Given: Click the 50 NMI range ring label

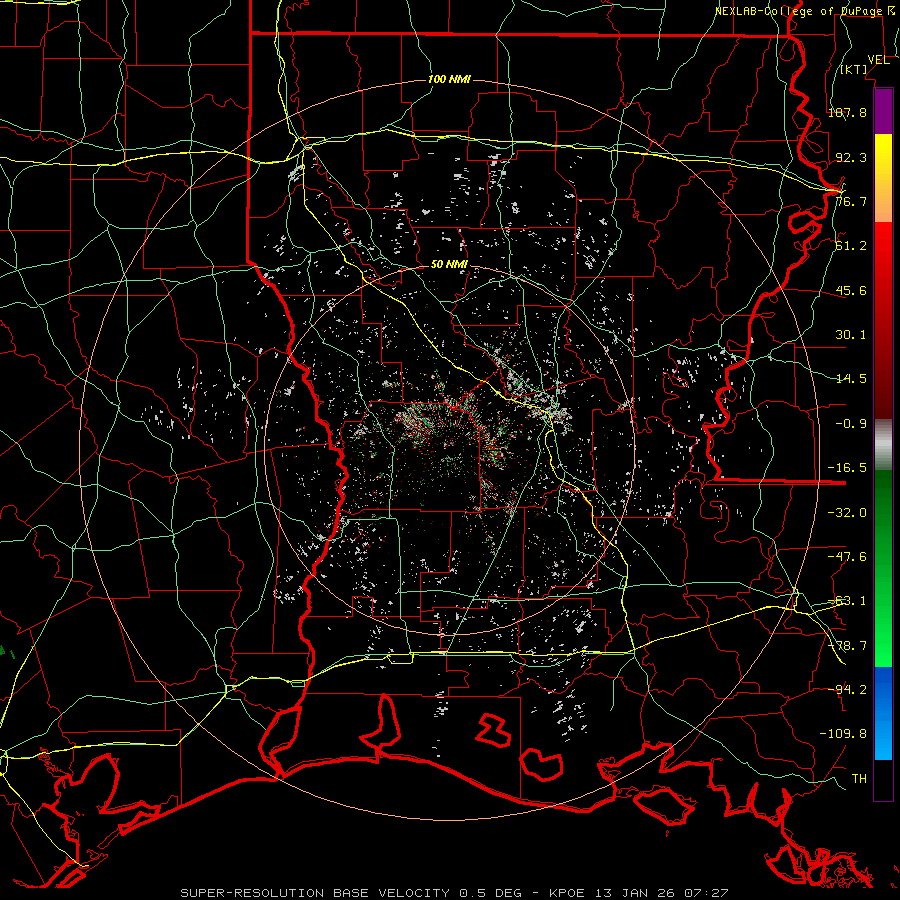Looking at the screenshot, I should point(449,265).
